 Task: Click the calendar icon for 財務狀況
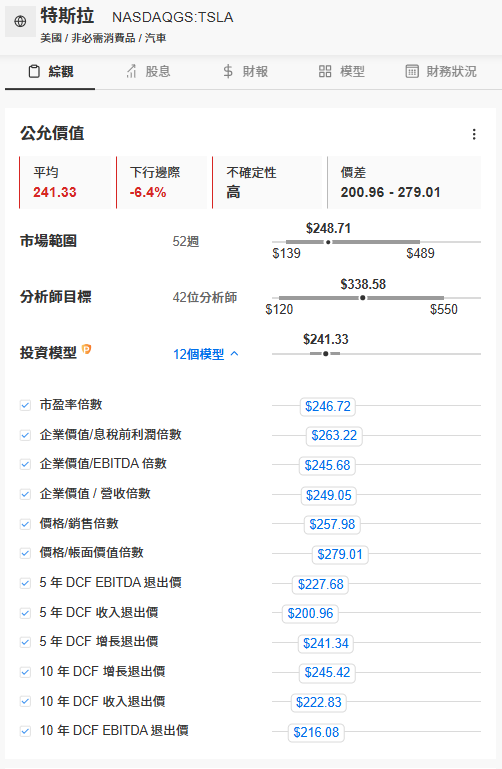(412, 72)
